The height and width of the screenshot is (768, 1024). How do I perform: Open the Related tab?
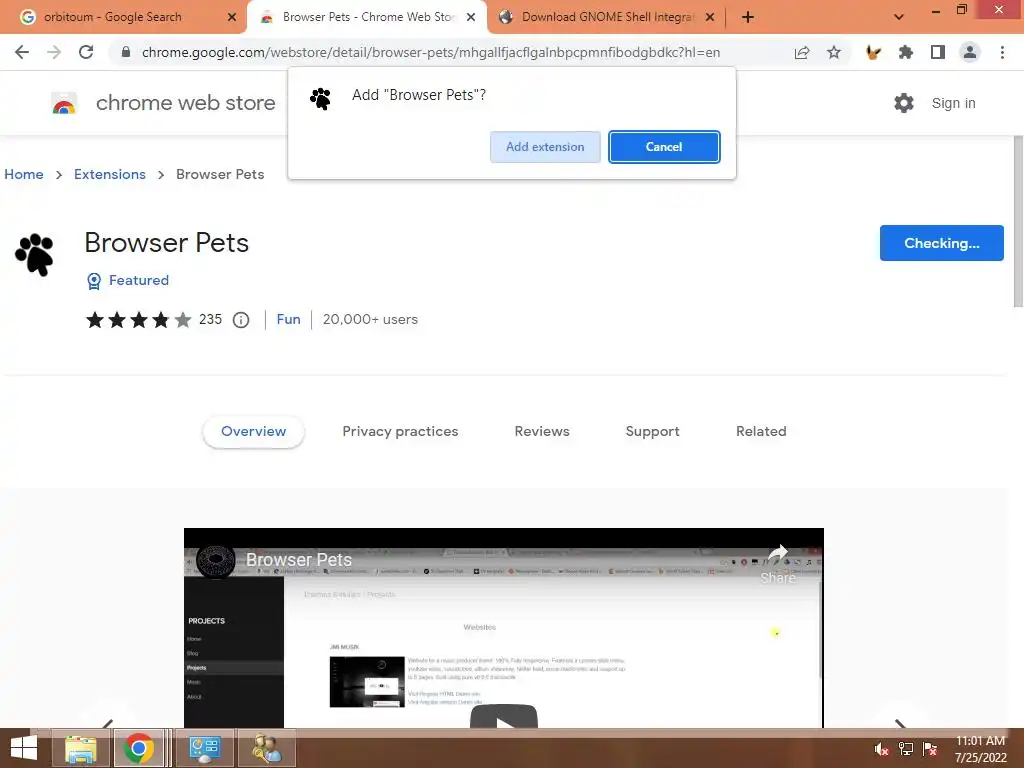761,432
